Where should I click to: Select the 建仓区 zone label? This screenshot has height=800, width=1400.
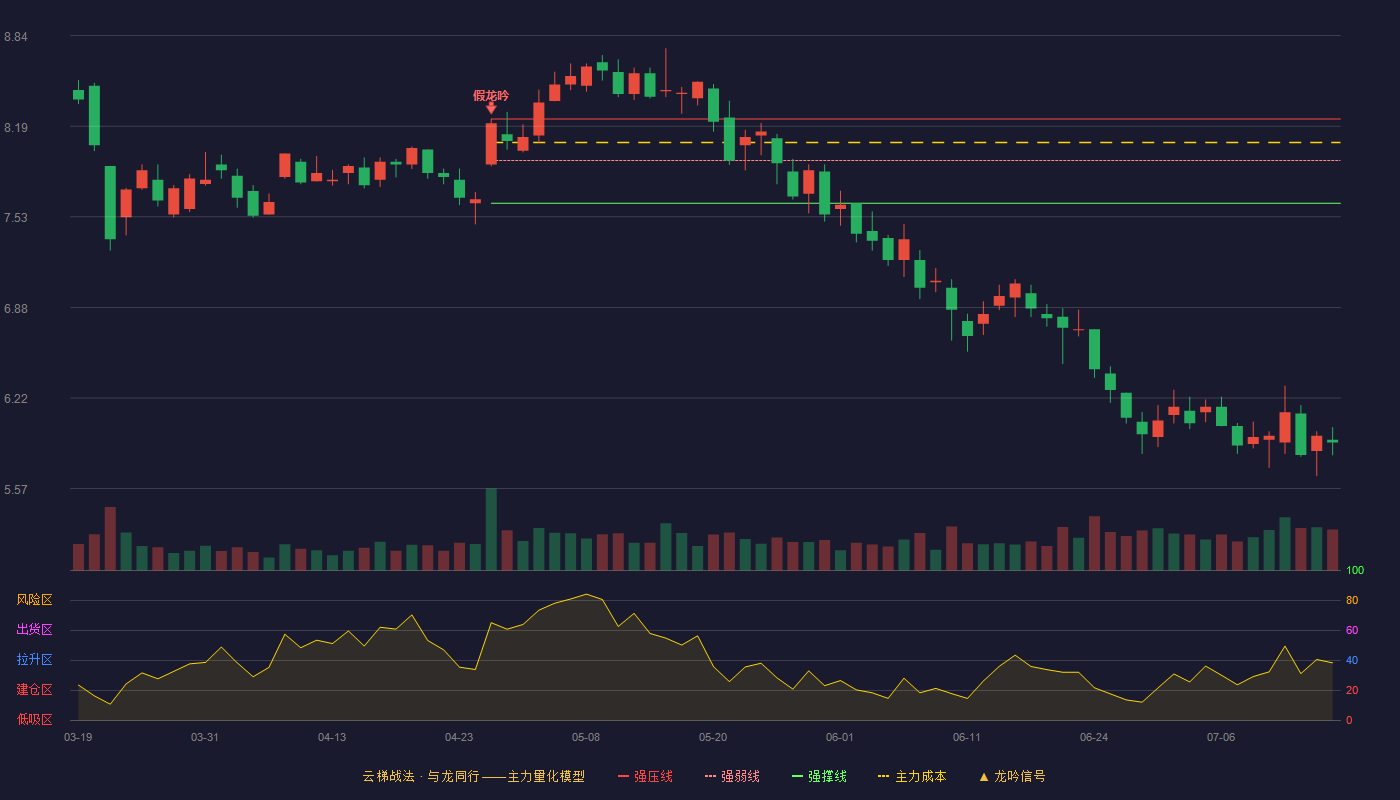pyautogui.click(x=34, y=690)
